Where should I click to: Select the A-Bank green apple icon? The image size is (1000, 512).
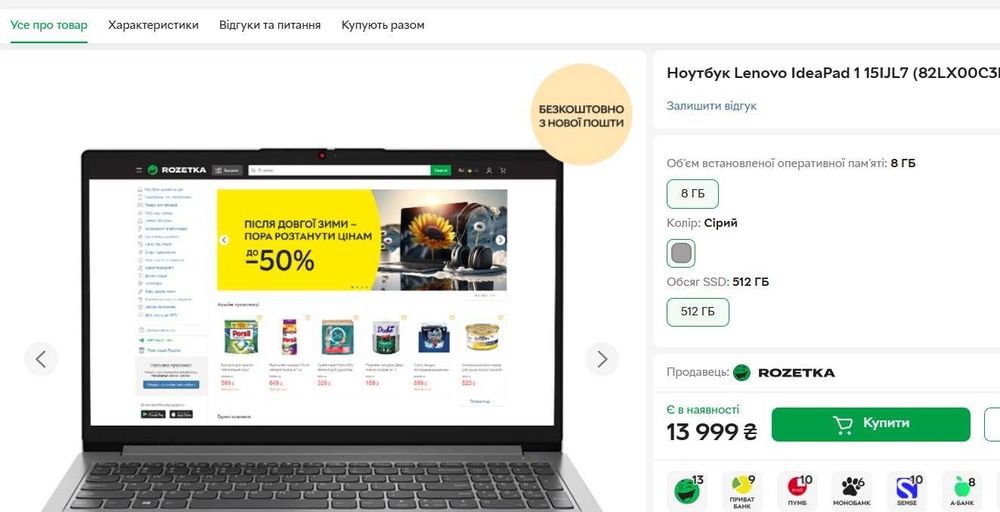point(961,491)
